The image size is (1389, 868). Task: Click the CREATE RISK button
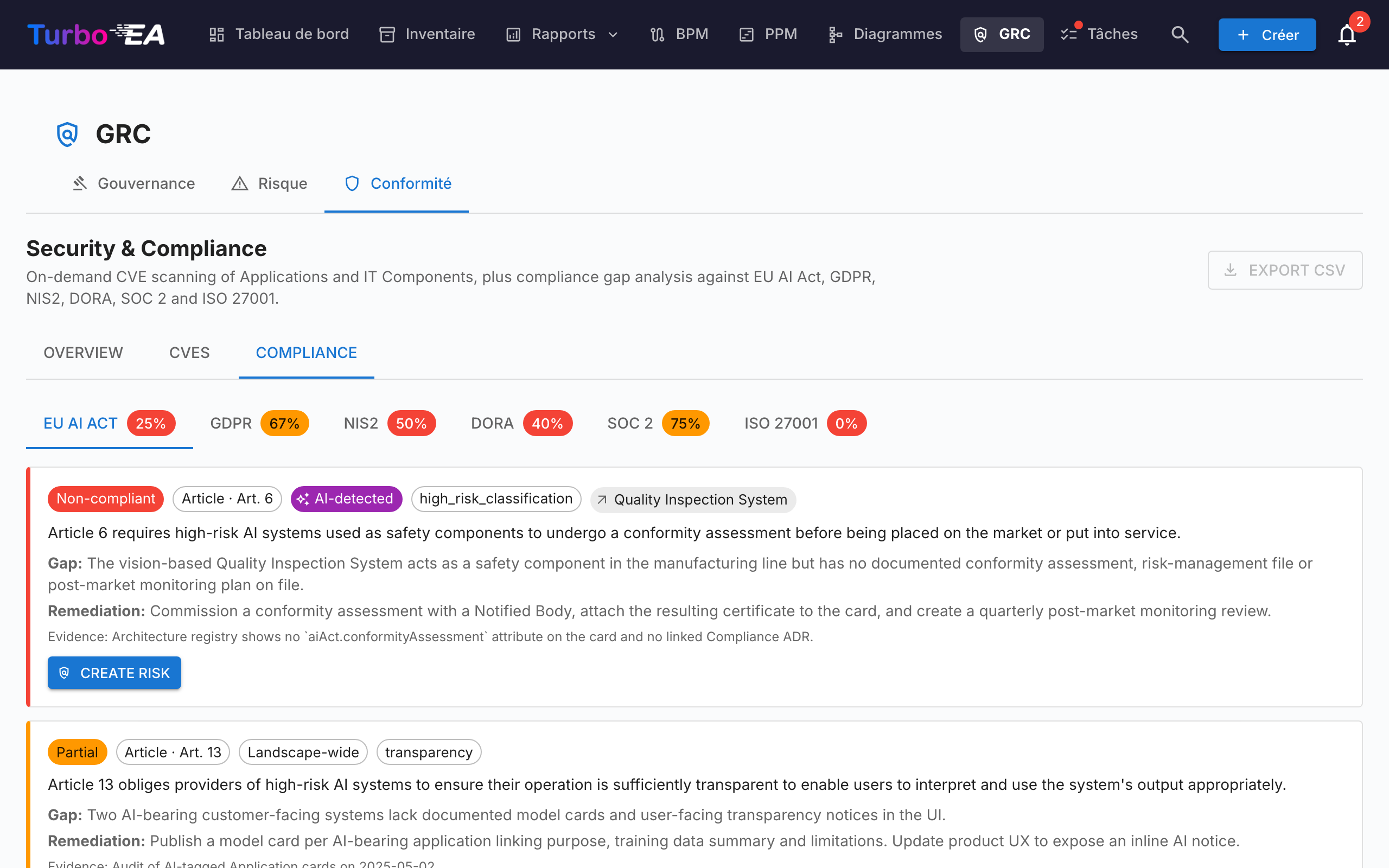point(114,673)
